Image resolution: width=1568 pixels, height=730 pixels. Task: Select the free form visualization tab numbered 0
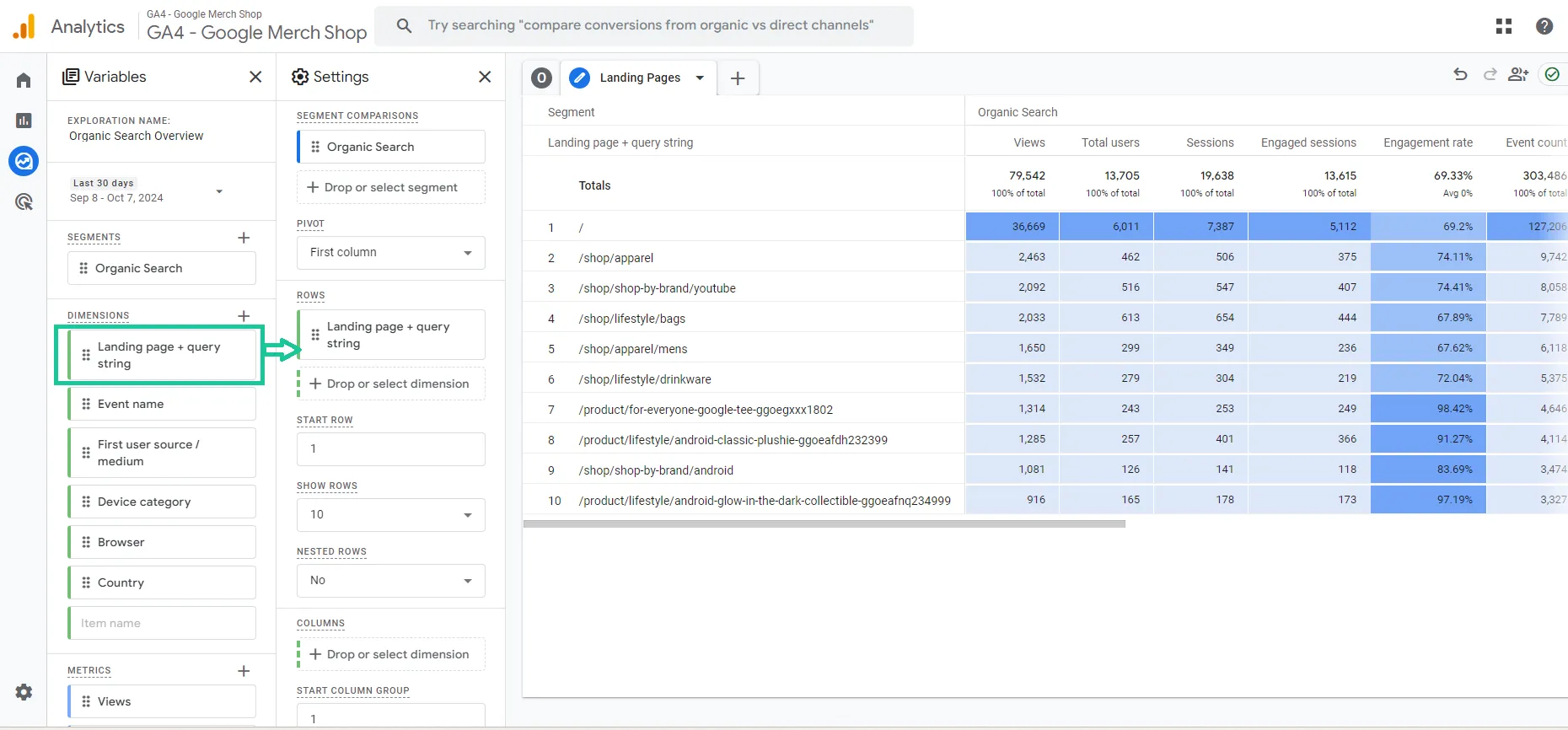542,78
